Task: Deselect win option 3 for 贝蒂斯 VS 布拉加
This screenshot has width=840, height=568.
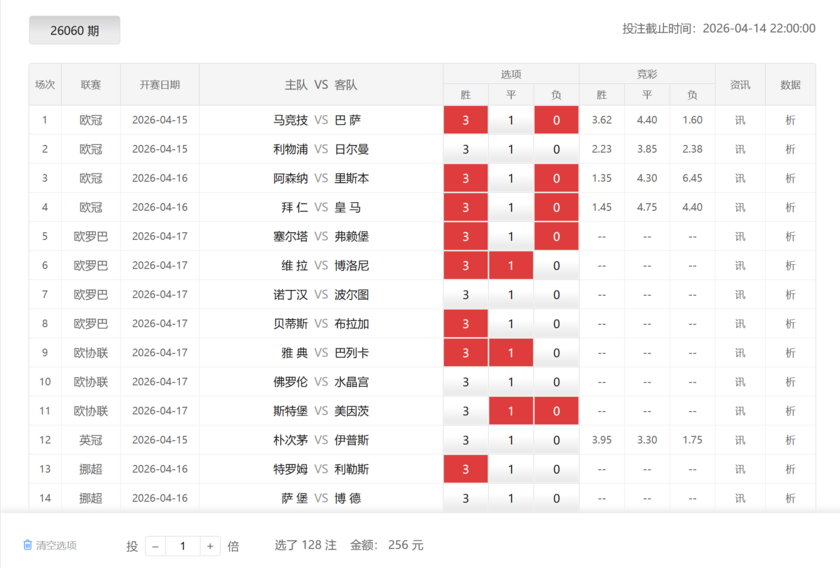Action: pyautogui.click(x=466, y=324)
